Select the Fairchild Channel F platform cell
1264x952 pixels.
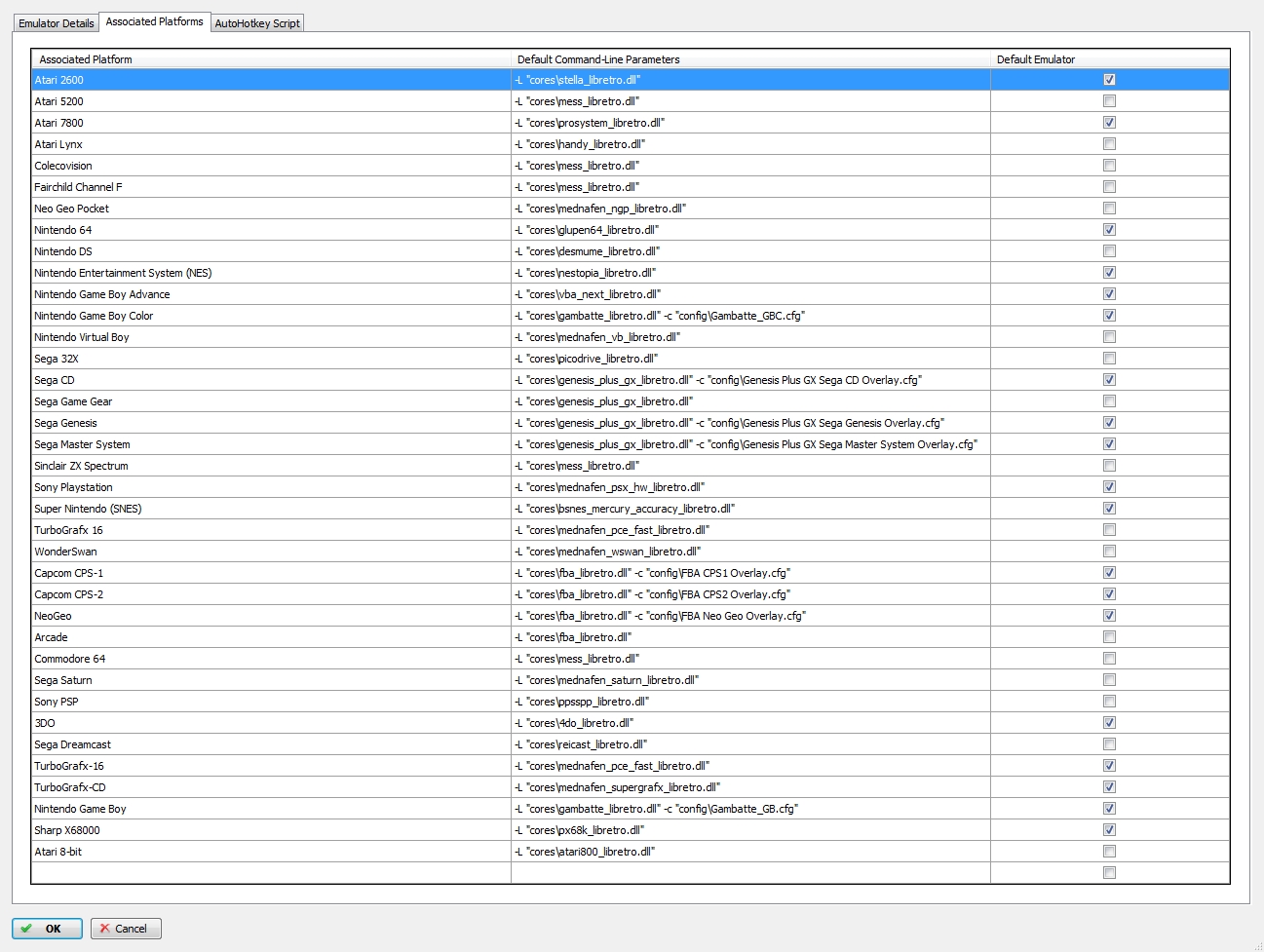271,187
